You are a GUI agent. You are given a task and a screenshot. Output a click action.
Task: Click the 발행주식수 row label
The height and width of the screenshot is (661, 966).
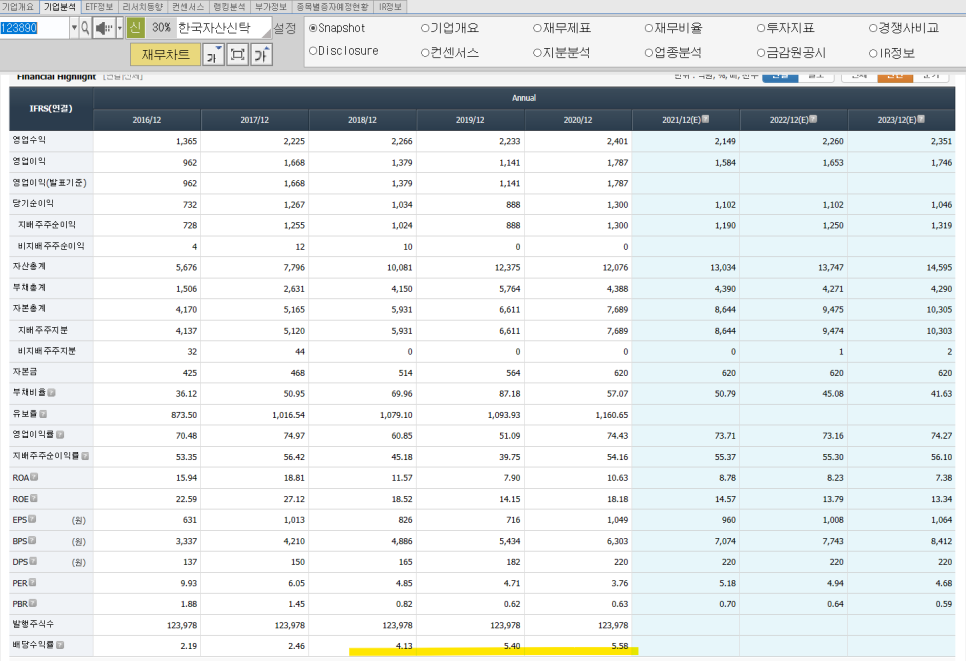33,624
